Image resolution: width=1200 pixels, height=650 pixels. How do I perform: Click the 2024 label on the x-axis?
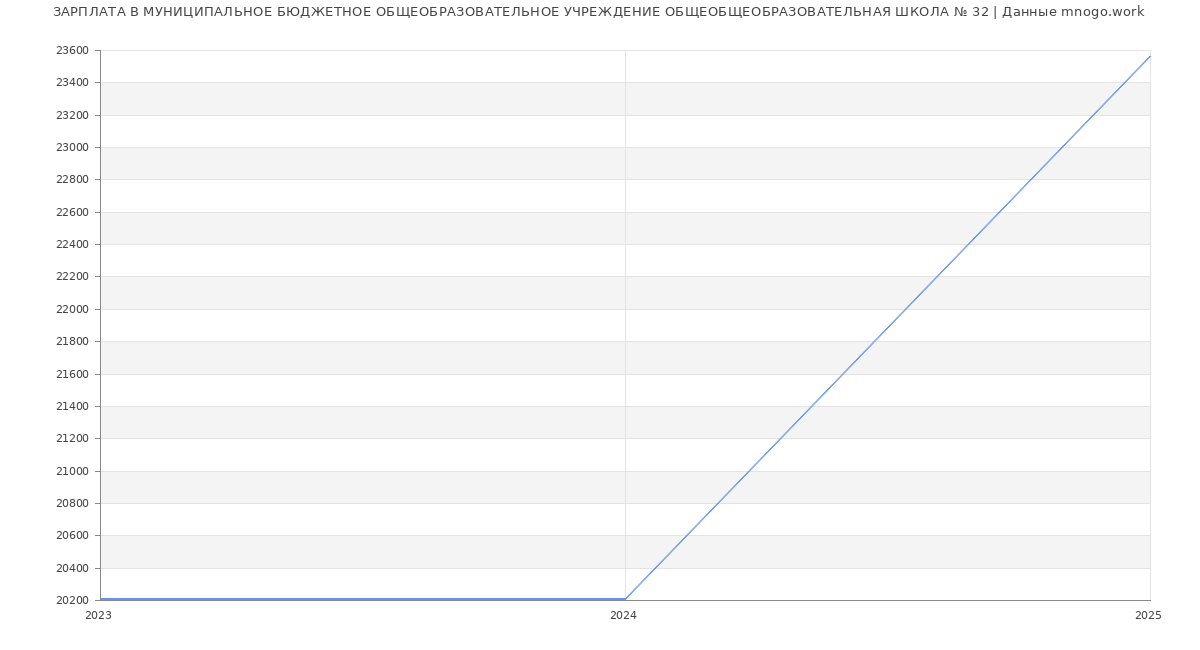coord(623,616)
